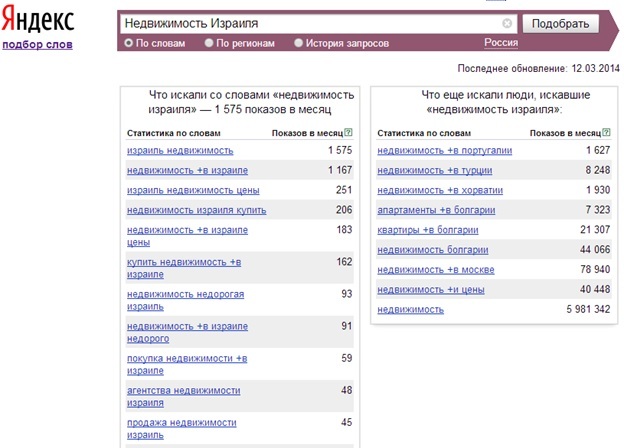Open the недвижимость израиля купить link

point(197,210)
